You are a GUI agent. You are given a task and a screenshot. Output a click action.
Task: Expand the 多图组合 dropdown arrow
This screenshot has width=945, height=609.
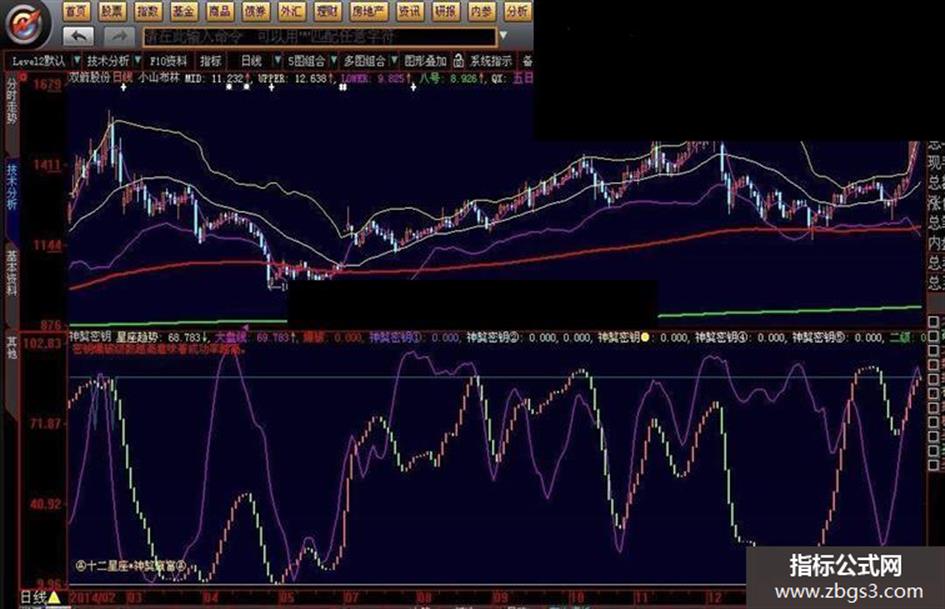[394, 60]
